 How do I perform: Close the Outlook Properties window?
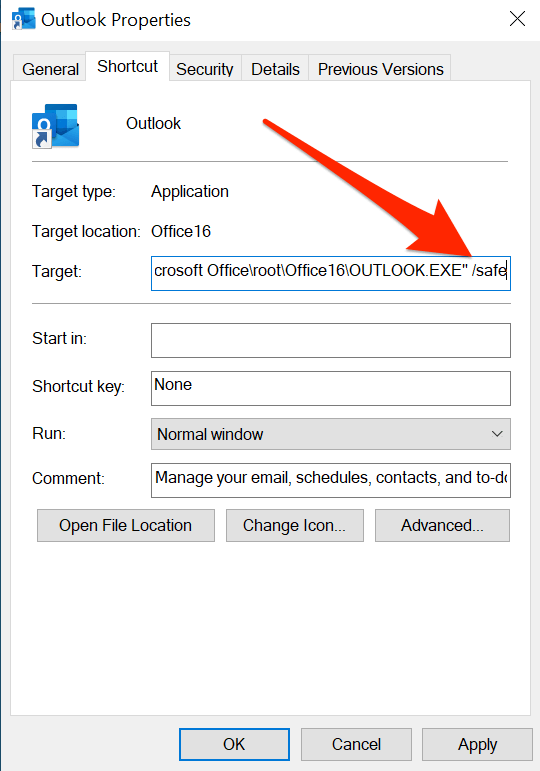pos(517,20)
